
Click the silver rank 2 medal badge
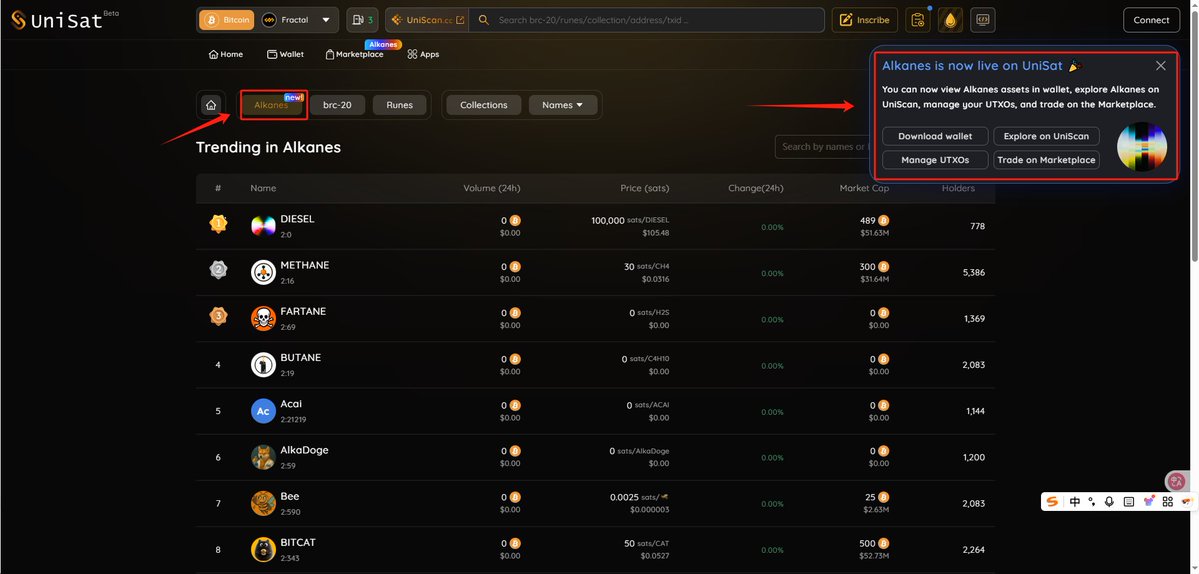219,270
